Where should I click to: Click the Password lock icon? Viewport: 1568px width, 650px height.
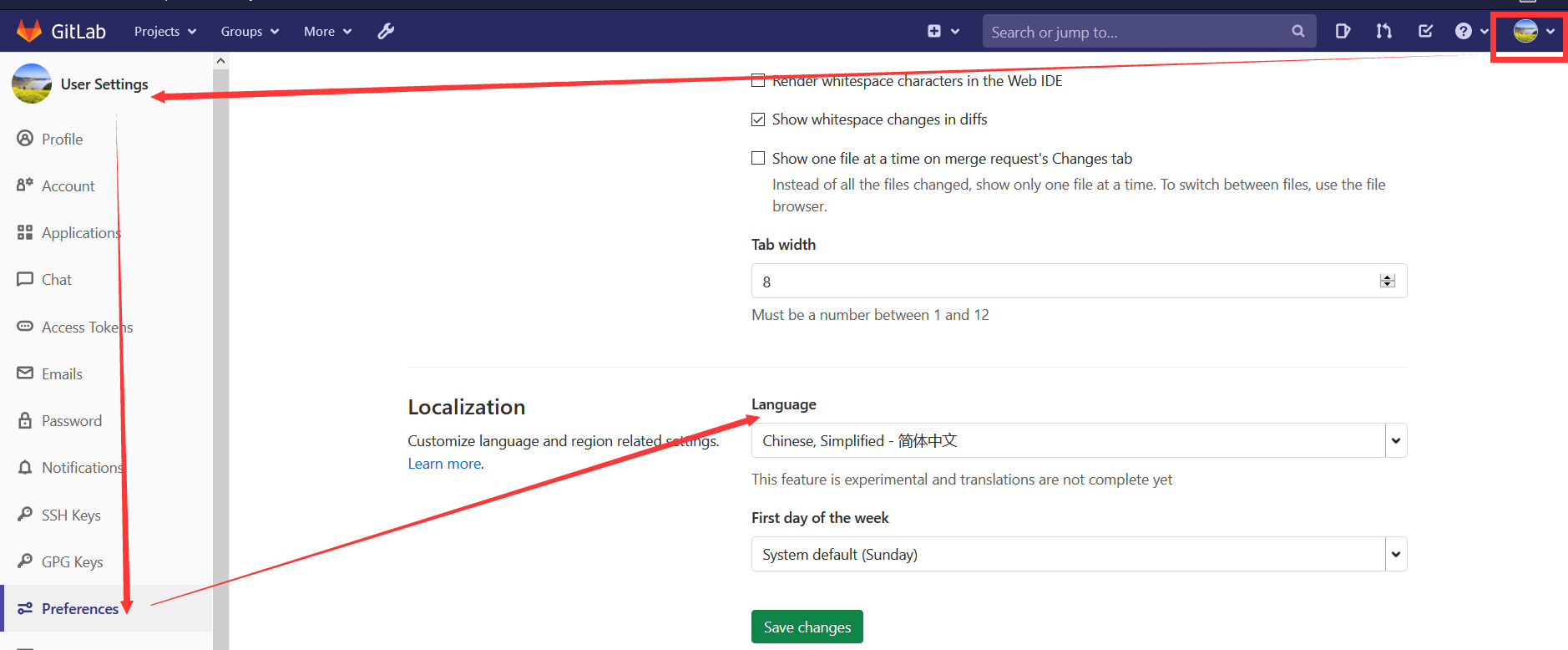25,420
